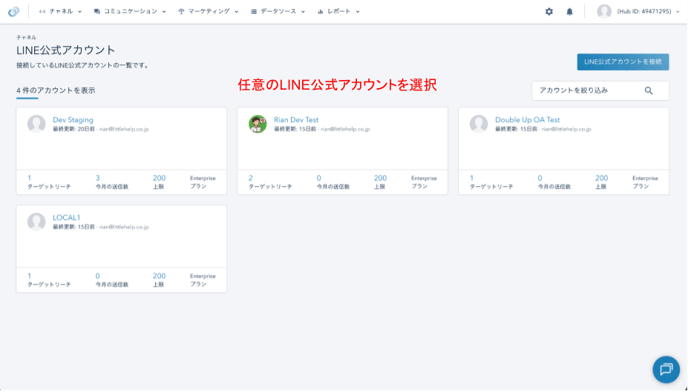The width and height of the screenshot is (688, 392).
Task: Click Double Up OA Test limit 200
Action: pyautogui.click(x=602, y=178)
